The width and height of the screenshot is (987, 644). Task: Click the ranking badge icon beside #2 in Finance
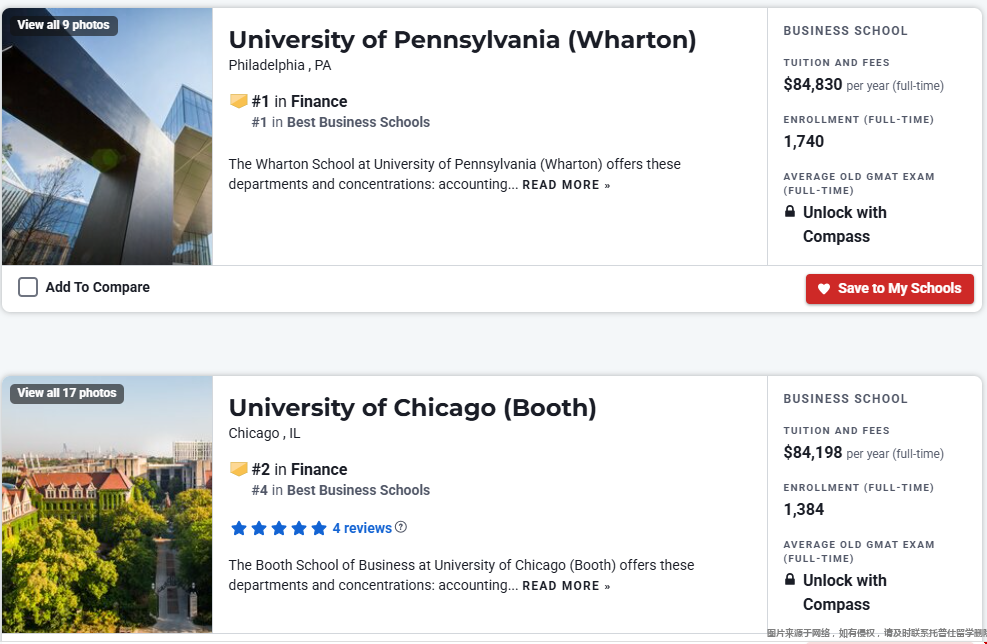pos(239,469)
